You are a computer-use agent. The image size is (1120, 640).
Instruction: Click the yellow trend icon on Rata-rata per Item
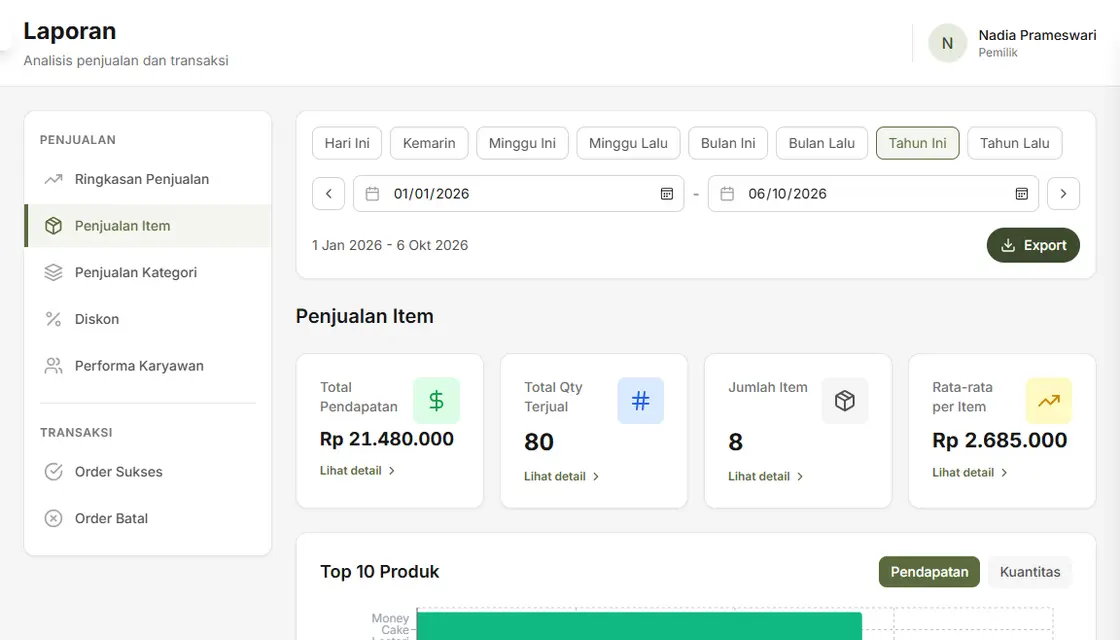click(1049, 401)
